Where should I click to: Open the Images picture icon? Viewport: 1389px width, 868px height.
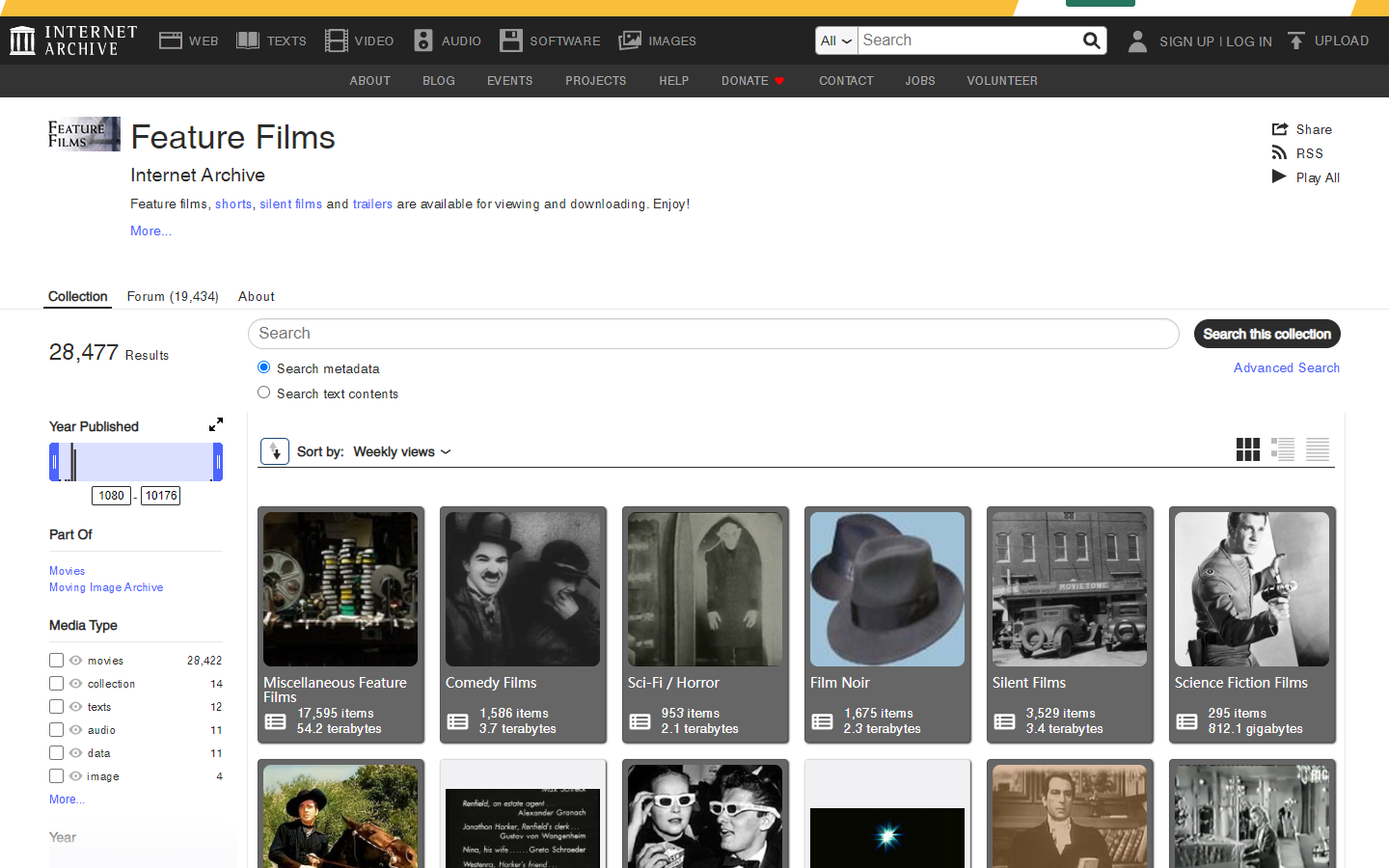point(630,41)
